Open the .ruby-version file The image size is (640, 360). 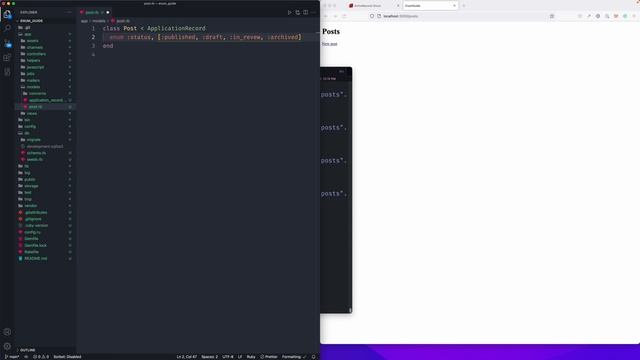[36, 226]
